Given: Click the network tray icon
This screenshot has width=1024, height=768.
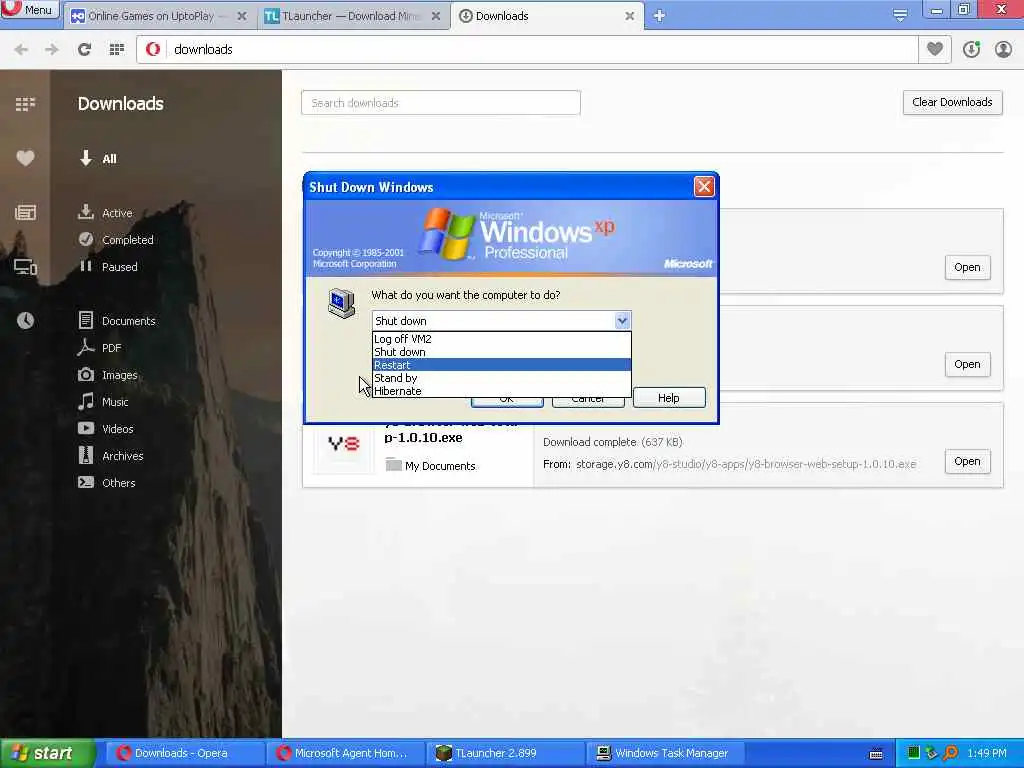Looking at the screenshot, I should point(932,753).
